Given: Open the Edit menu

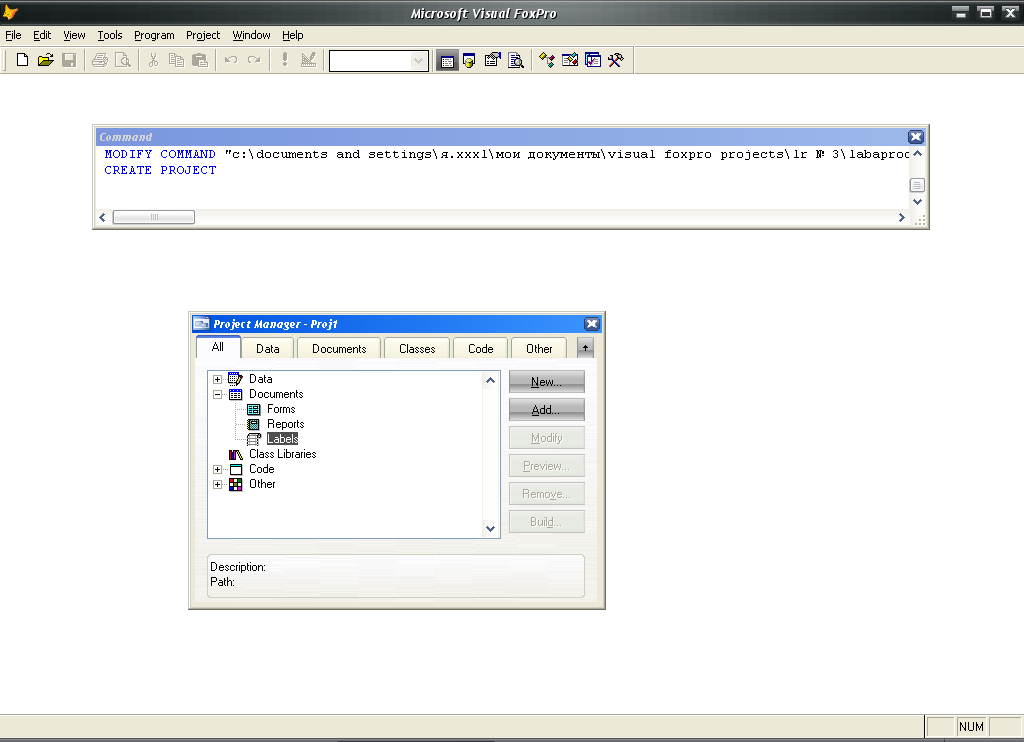Looking at the screenshot, I should pyautogui.click(x=42, y=35).
